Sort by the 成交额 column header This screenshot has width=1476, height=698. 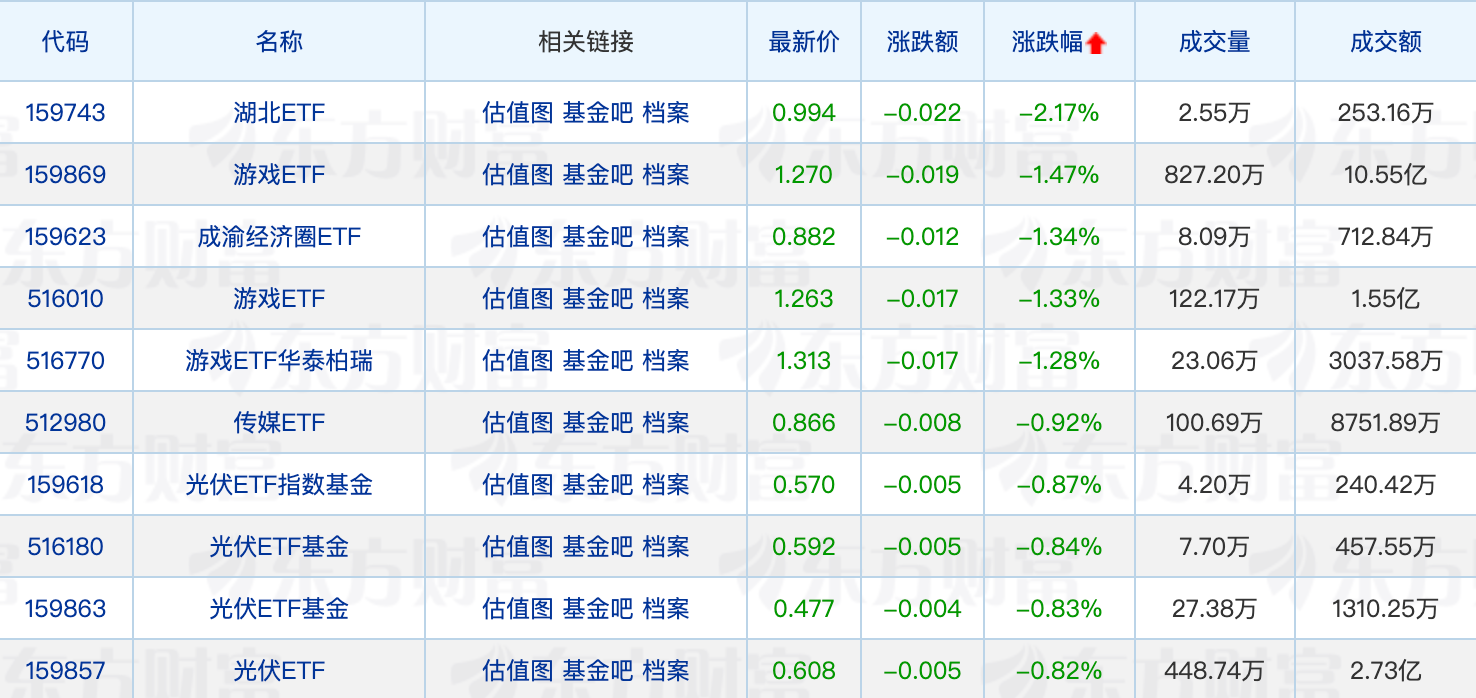click(1385, 42)
